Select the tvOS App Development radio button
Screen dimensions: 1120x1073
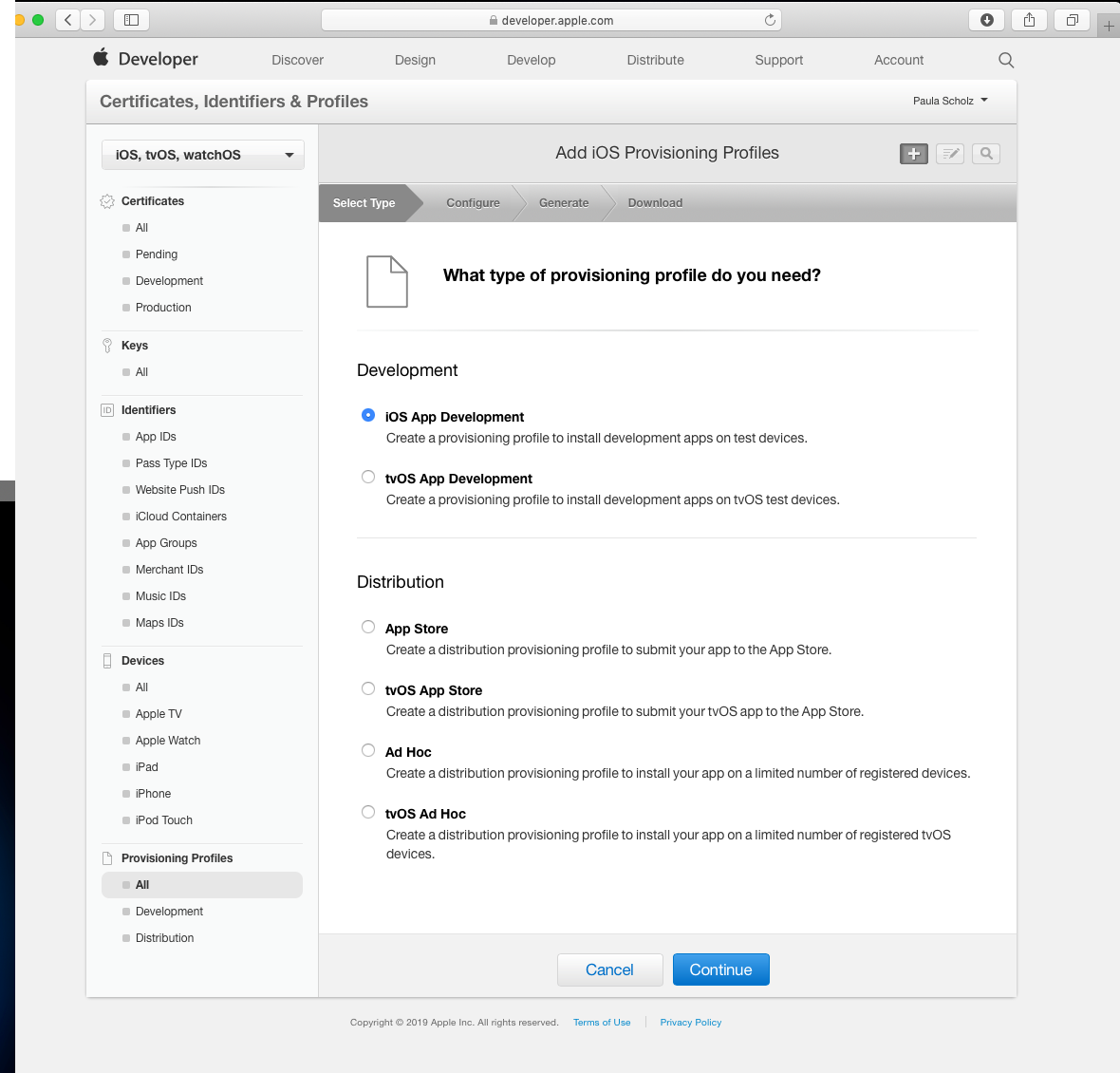tap(368, 477)
